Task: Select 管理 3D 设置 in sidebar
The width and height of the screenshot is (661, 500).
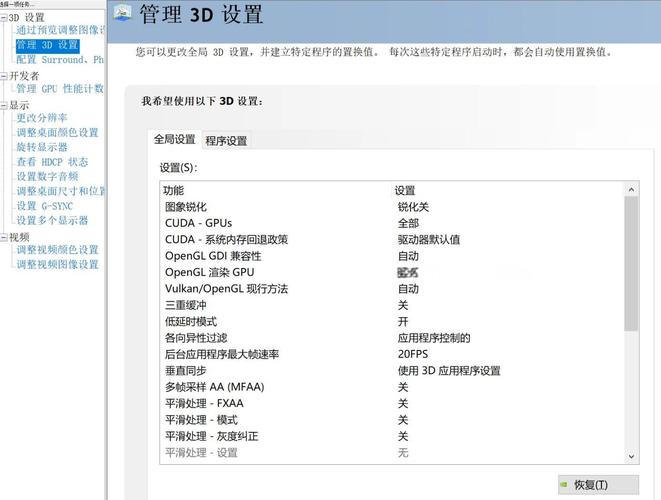Action: pos(47,45)
